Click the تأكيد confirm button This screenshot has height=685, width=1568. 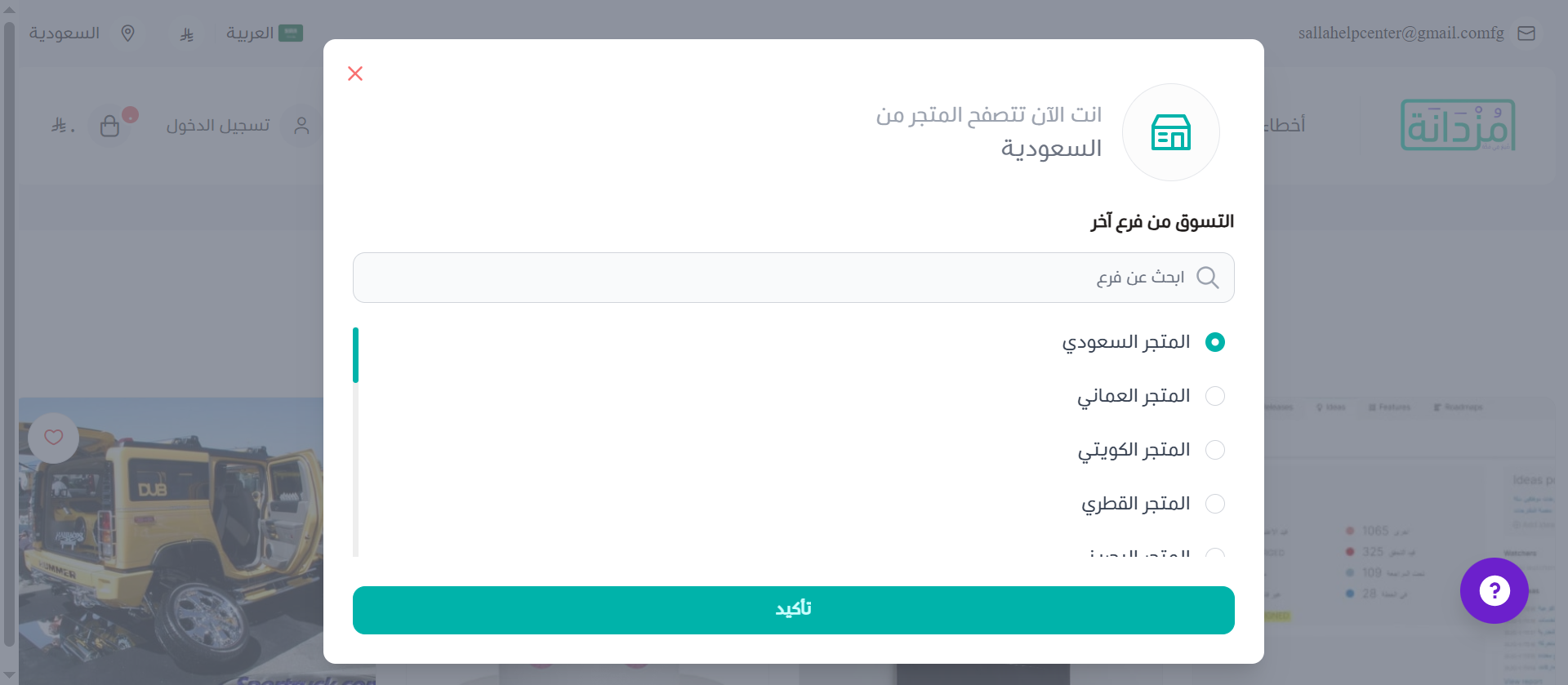(x=793, y=610)
